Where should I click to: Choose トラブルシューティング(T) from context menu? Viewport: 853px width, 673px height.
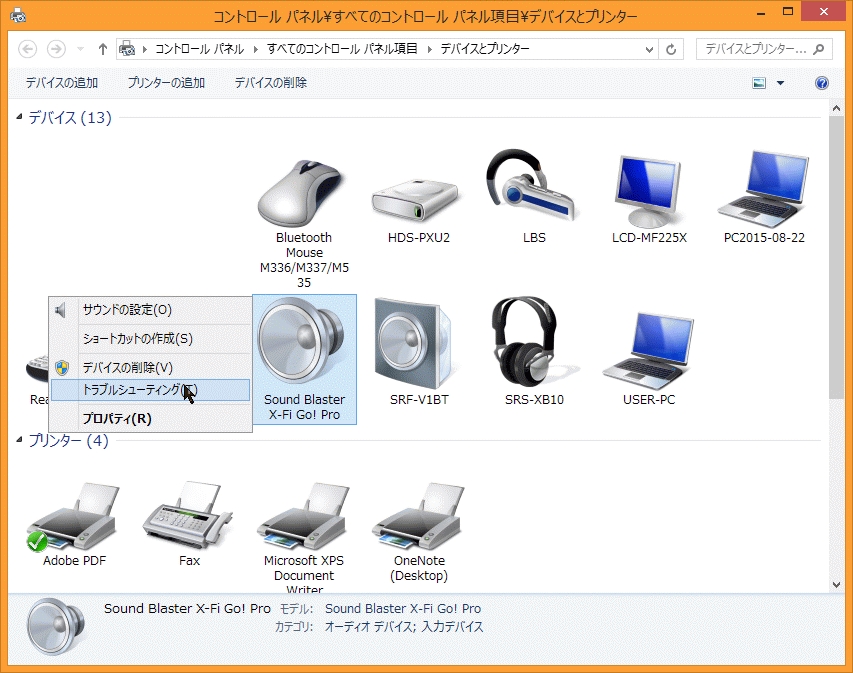(151, 390)
